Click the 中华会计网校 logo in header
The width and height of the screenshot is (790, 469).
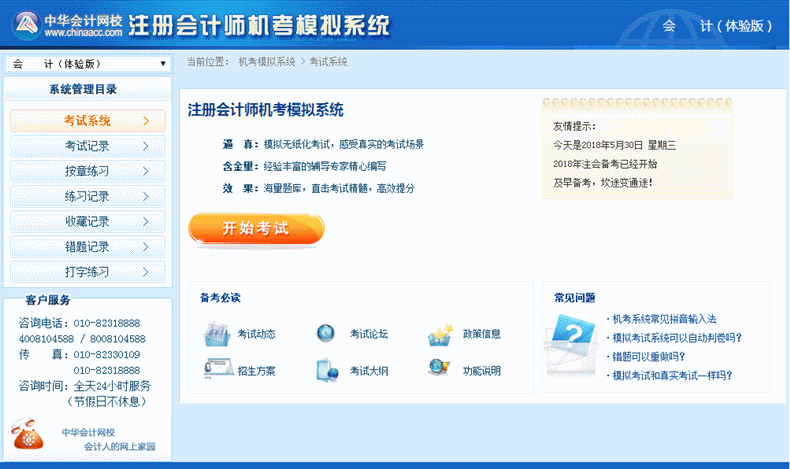(x=70, y=24)
